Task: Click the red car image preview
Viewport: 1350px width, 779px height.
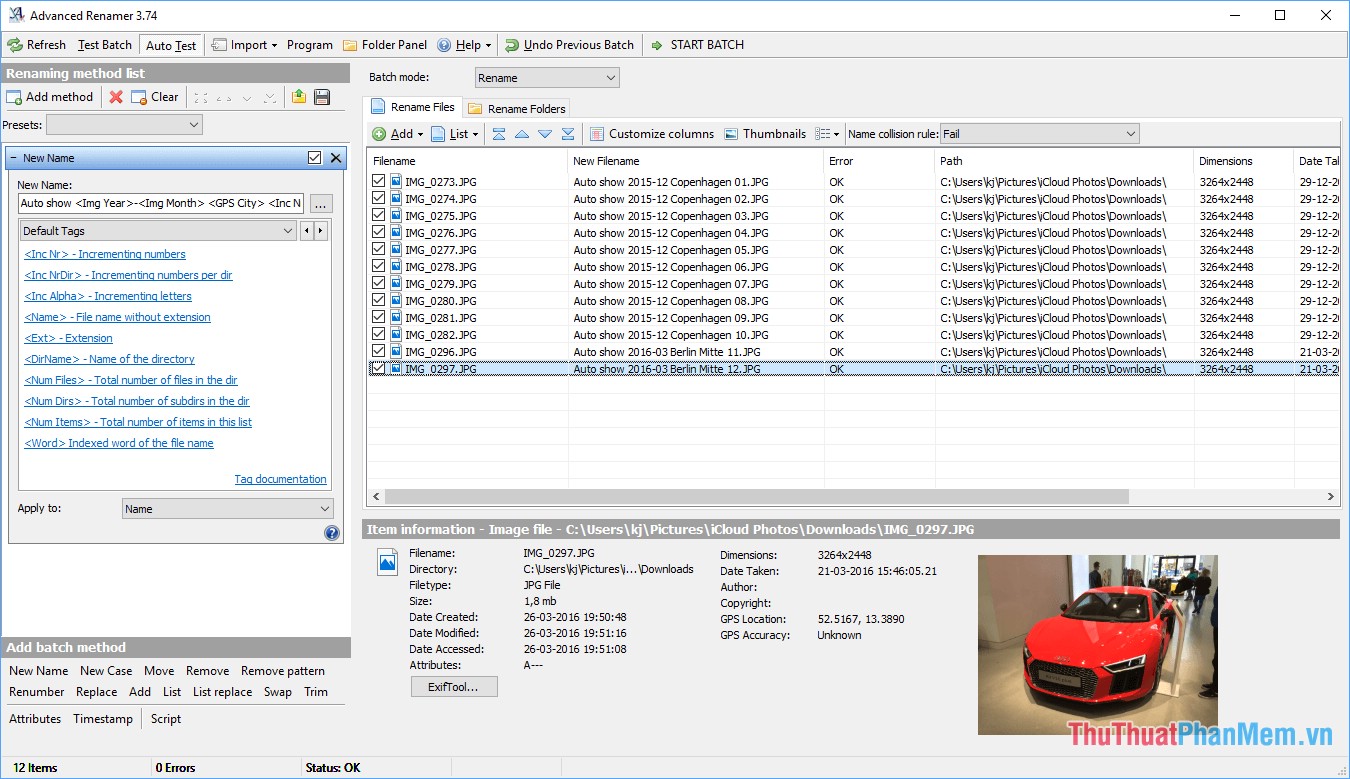Action: [1097, 644]
